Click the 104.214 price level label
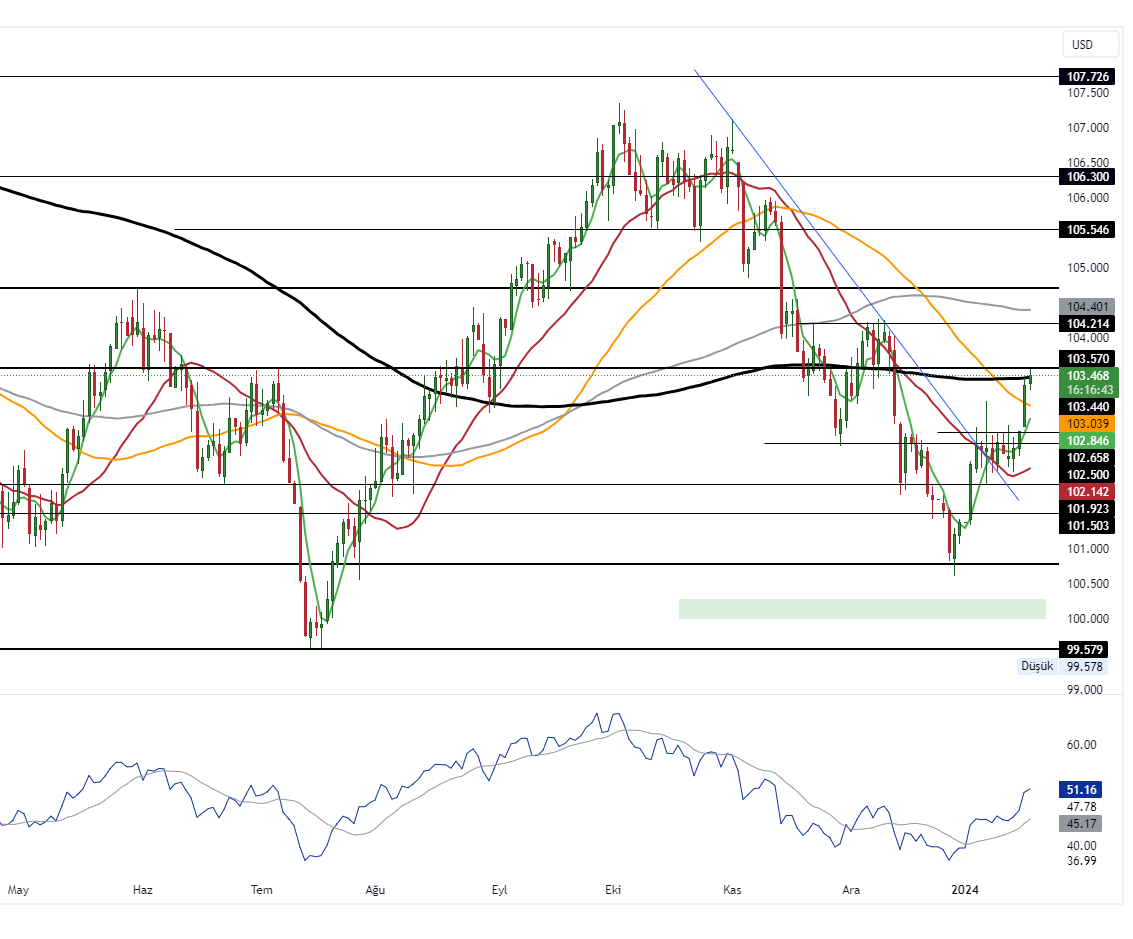The height and width of the screenshot is (939, 1133). coord(1088,324)
